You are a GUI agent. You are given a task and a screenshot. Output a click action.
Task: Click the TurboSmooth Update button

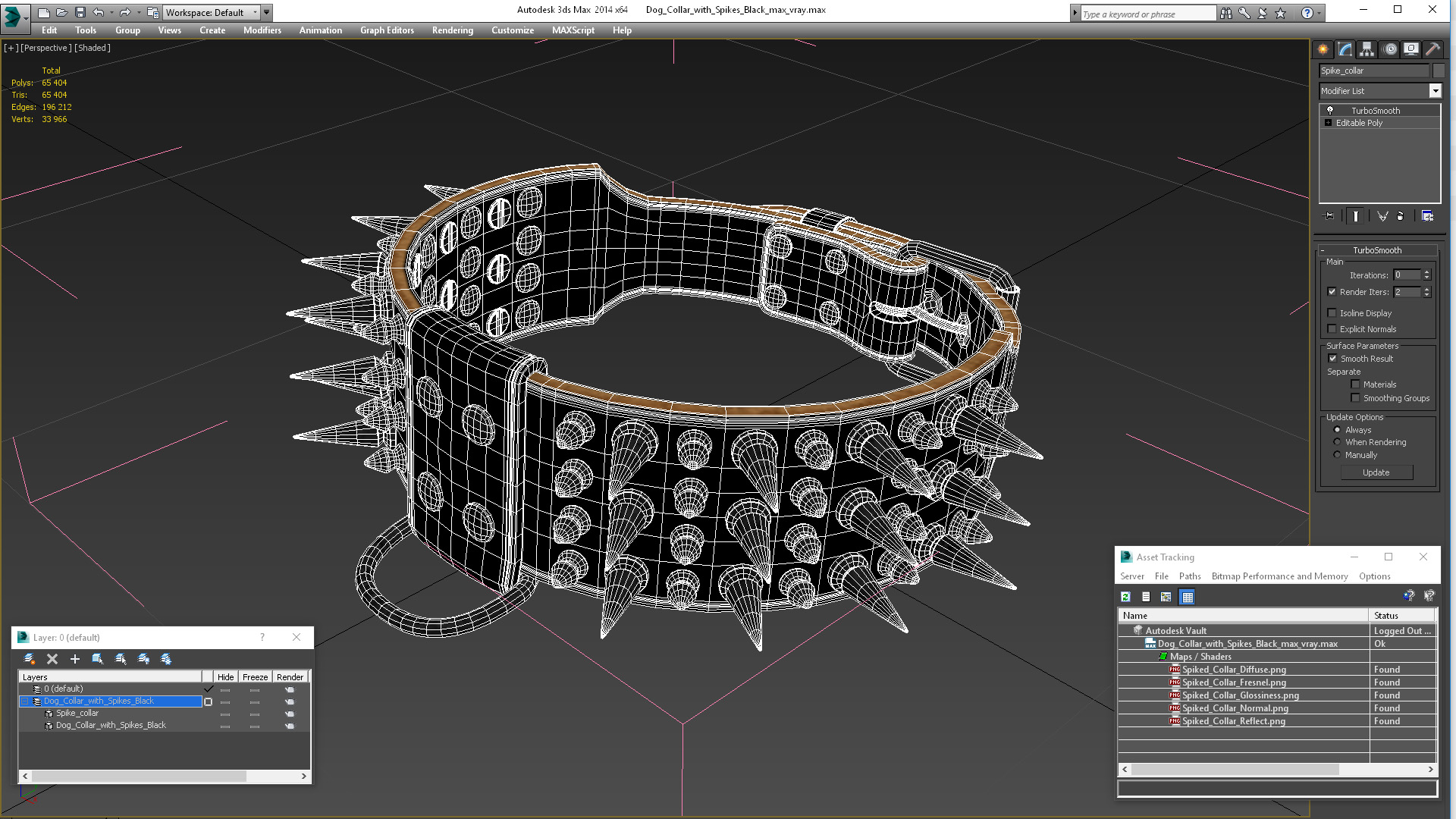click(1376, 472)
